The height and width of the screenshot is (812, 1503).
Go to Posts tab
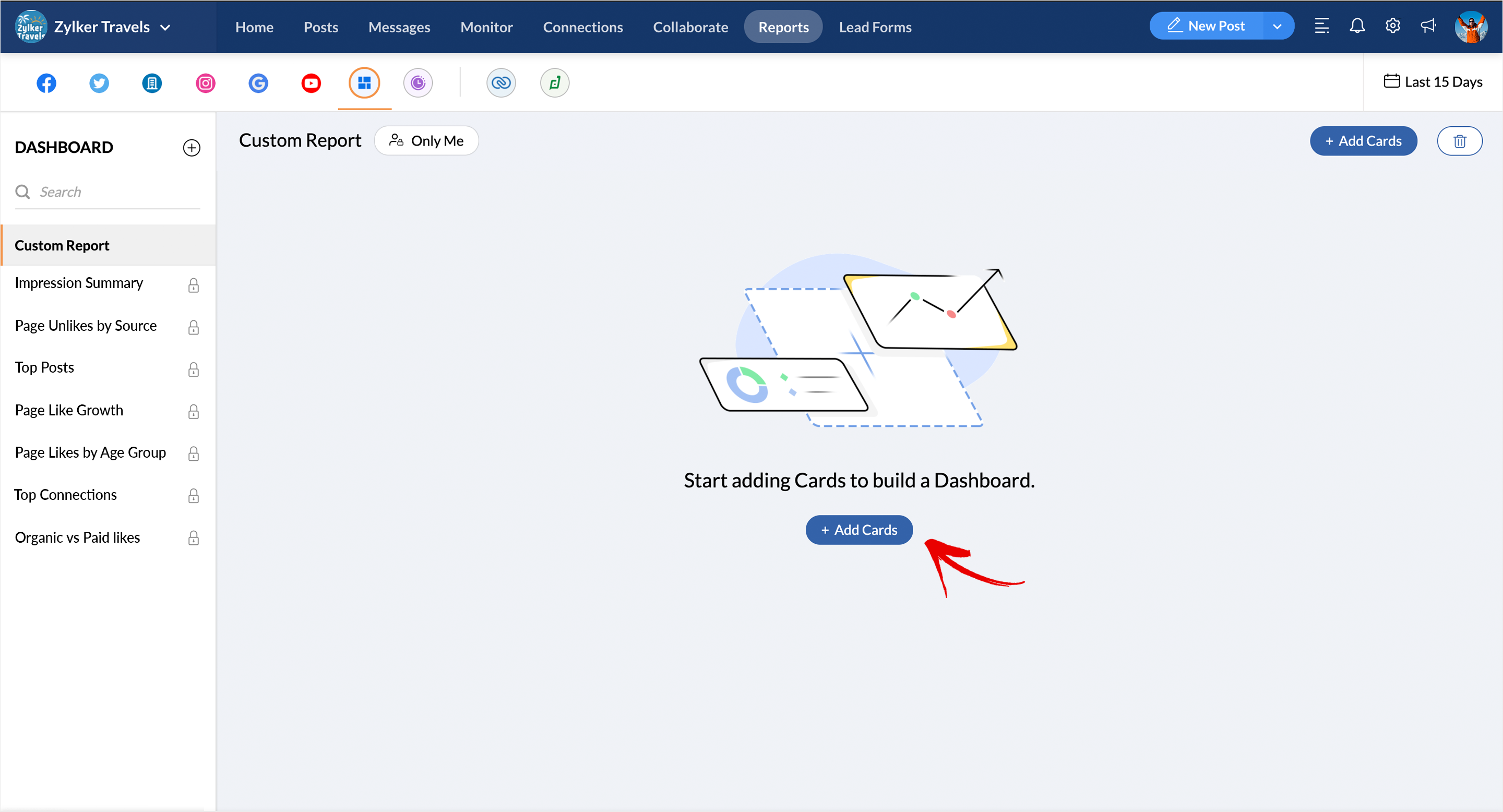coord(321,27)
